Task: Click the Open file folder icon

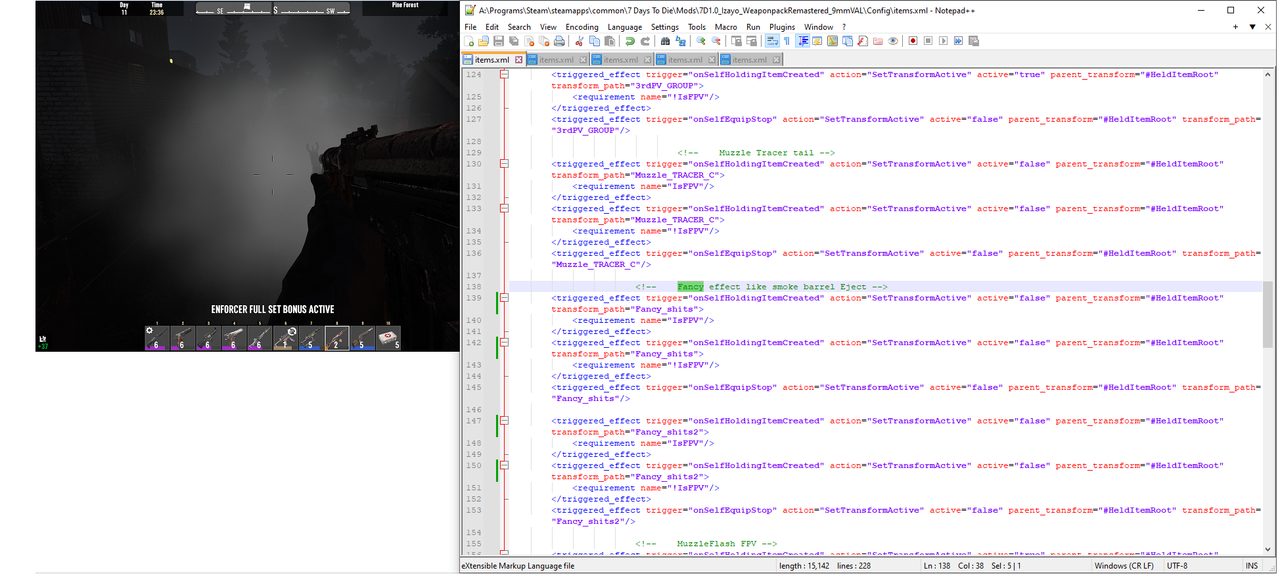Action: coord(483,41)
